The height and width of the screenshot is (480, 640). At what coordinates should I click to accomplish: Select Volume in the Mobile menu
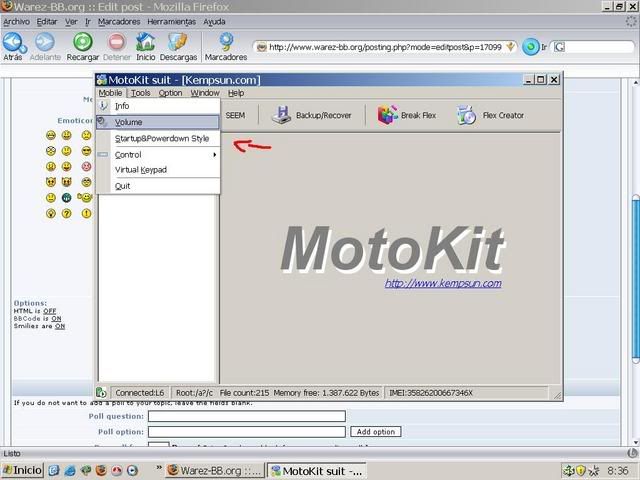click(x=158, y=122)
